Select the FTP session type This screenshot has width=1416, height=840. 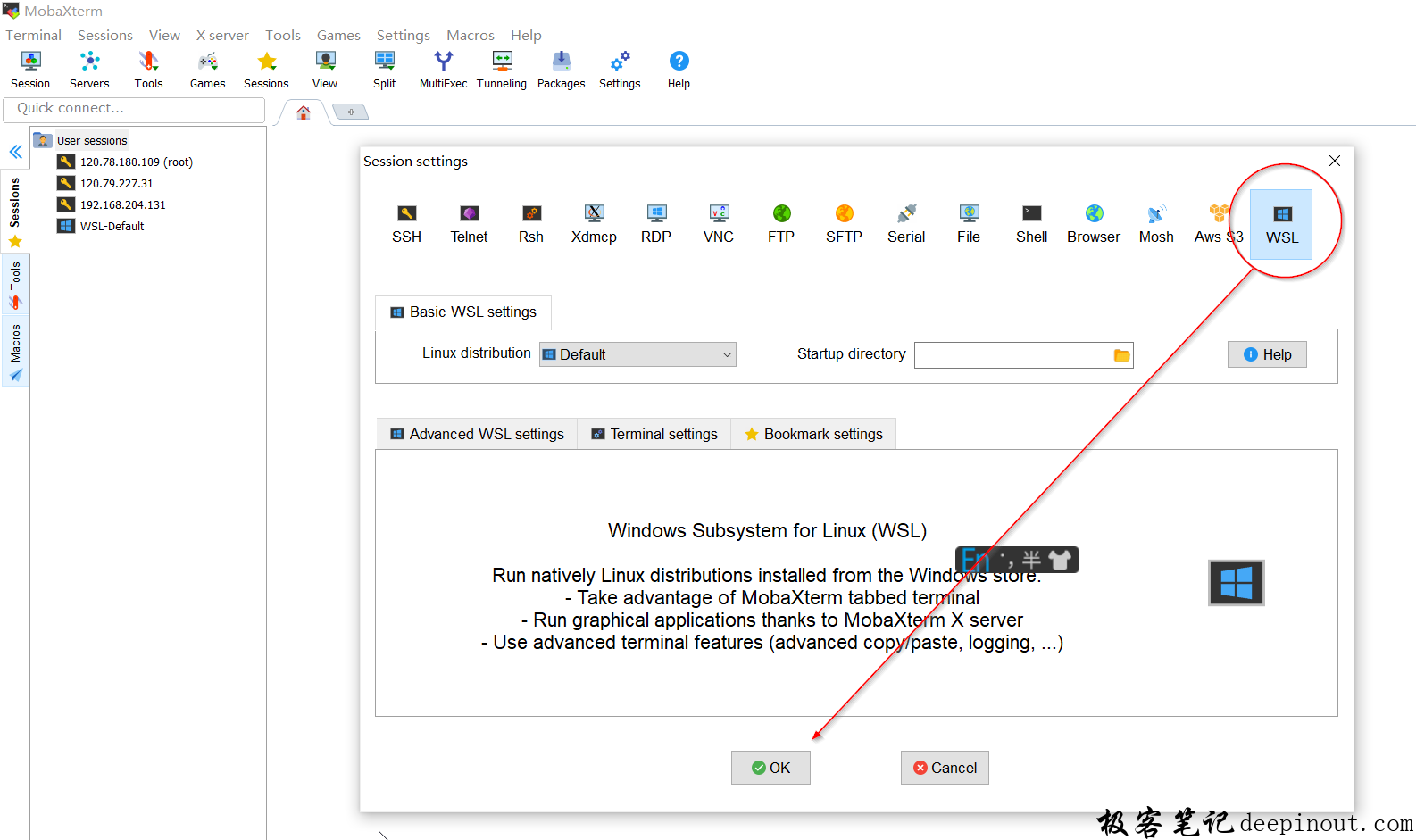(781, 224)
